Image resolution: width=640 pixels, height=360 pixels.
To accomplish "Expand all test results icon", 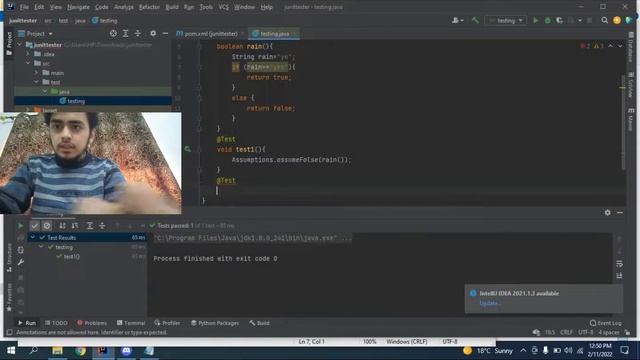I will [x=90, y=226].
